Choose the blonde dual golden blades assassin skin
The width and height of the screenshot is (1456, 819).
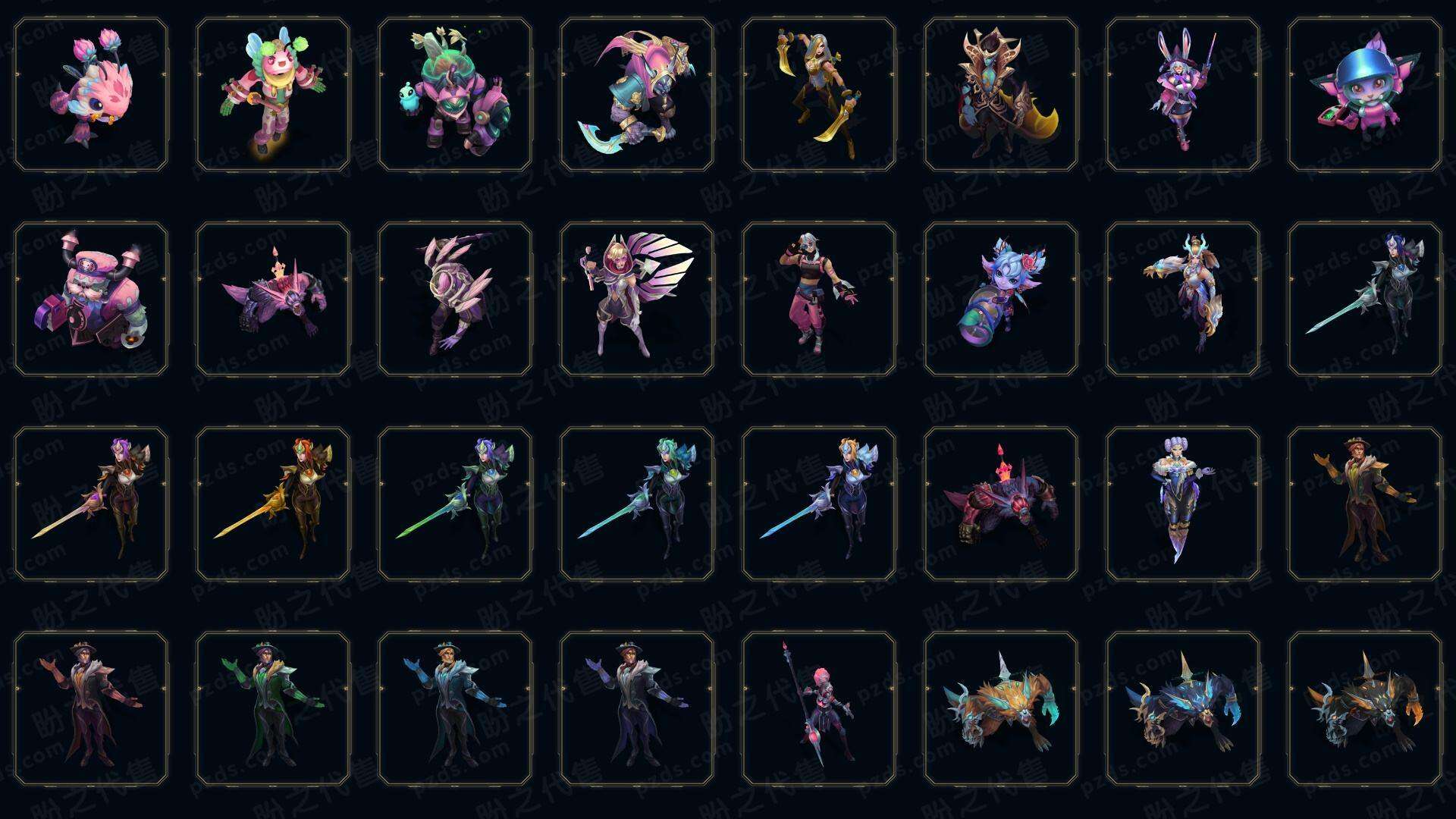click(819, 94)
